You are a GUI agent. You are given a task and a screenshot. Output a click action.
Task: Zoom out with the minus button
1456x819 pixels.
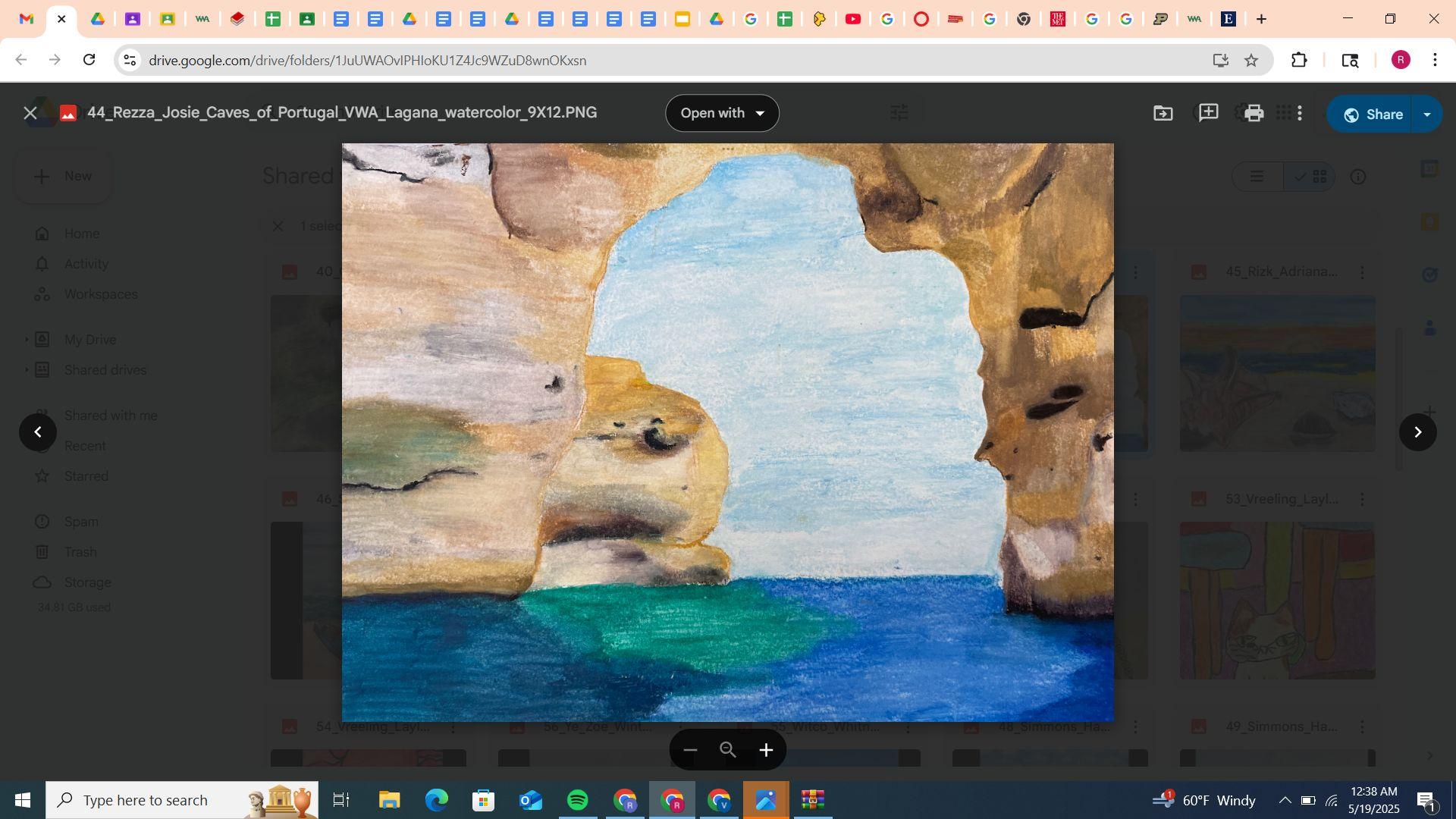690,751
